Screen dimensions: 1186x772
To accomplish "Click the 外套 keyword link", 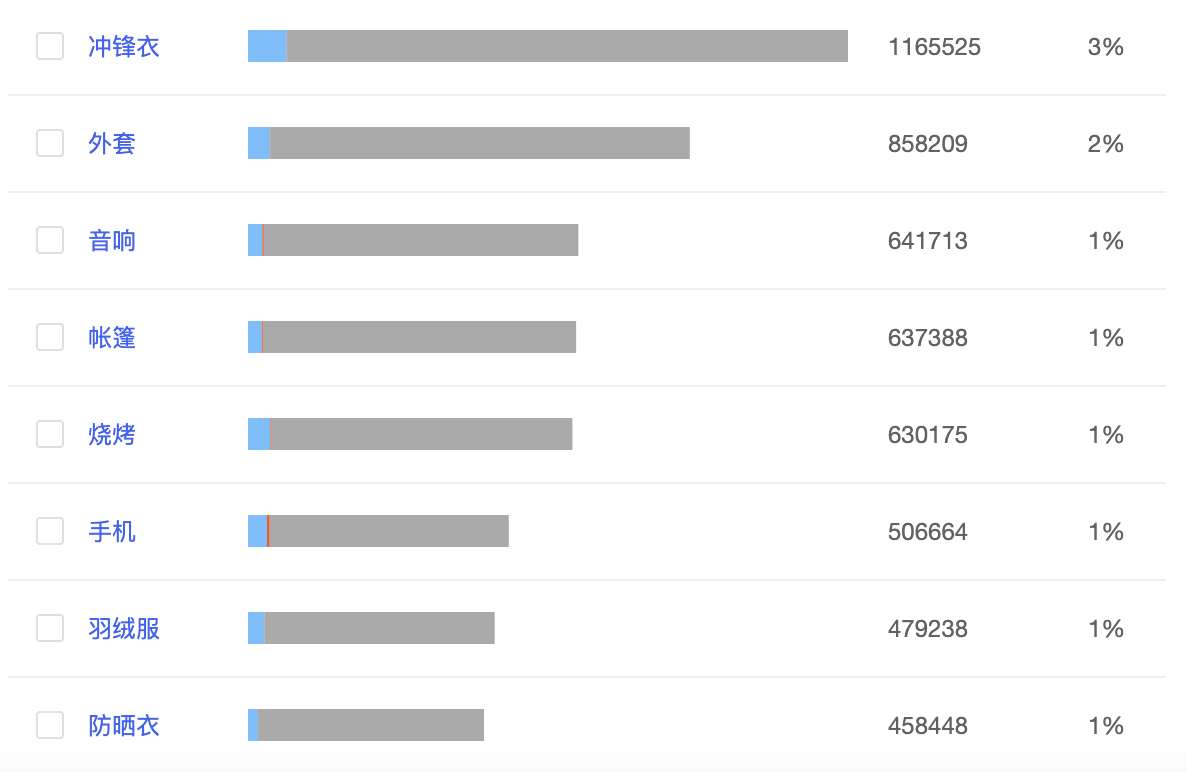I will tap(111, 143).
